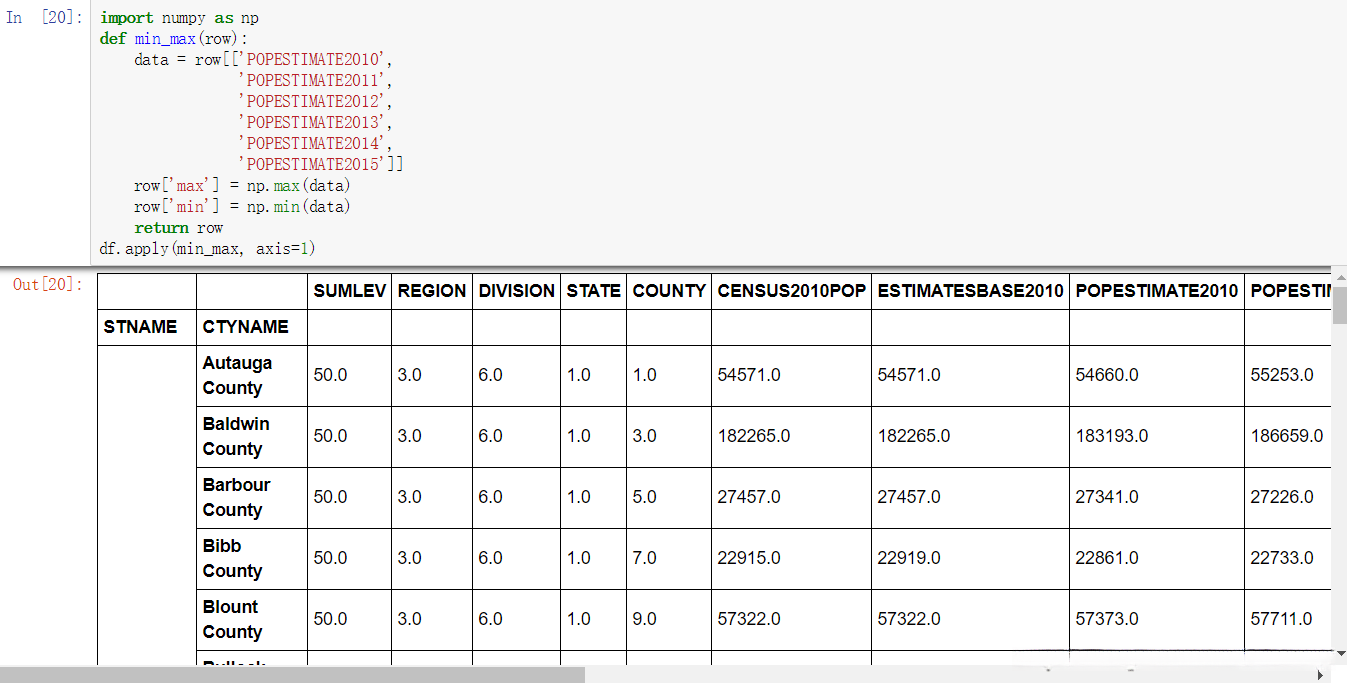The image size is (1347, 683).
Task: Click the In [20] cell prompt
Action: (x=45, y=19)
